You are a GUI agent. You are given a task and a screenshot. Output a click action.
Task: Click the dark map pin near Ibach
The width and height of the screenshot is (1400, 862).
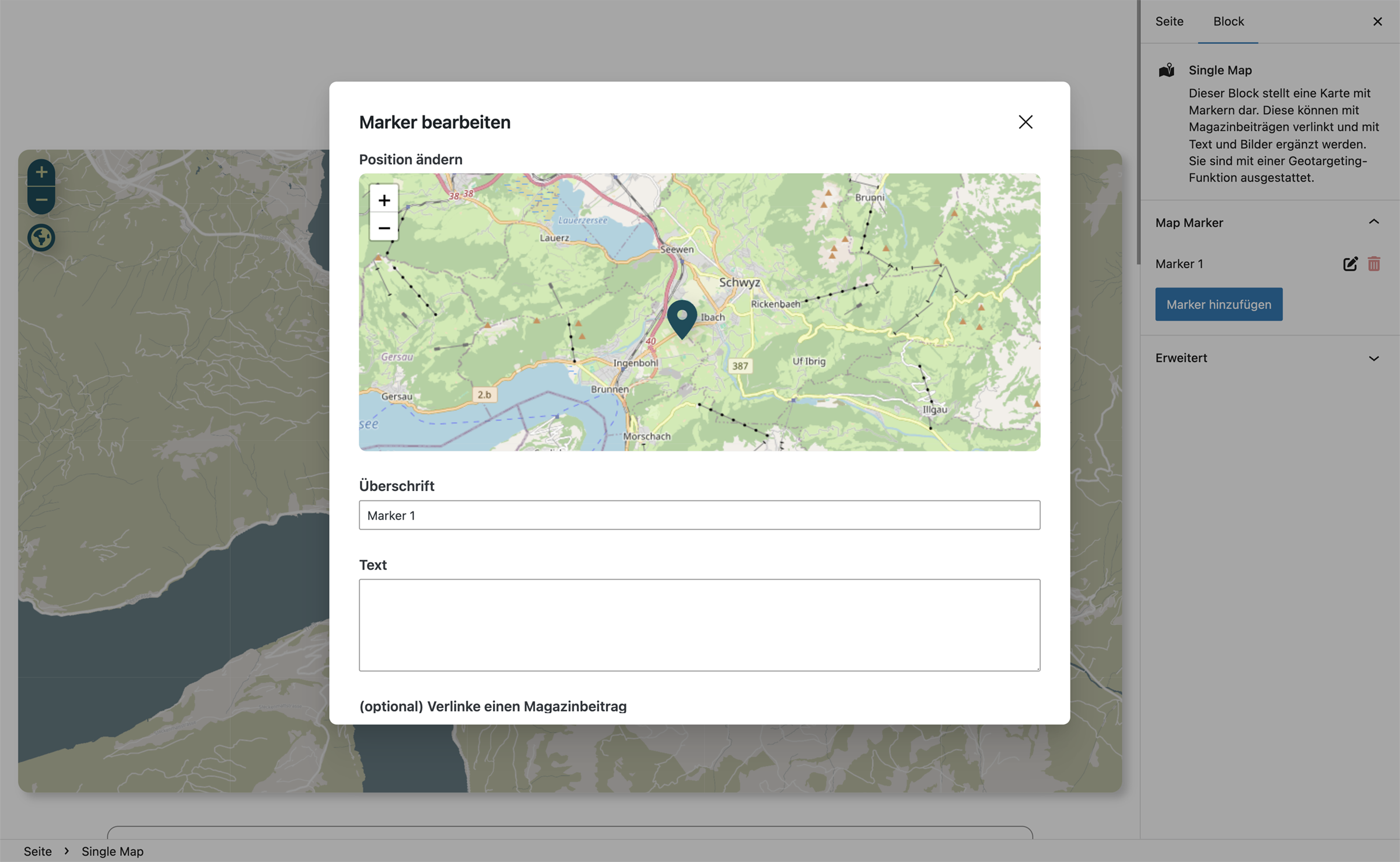(x=682, y=318)
